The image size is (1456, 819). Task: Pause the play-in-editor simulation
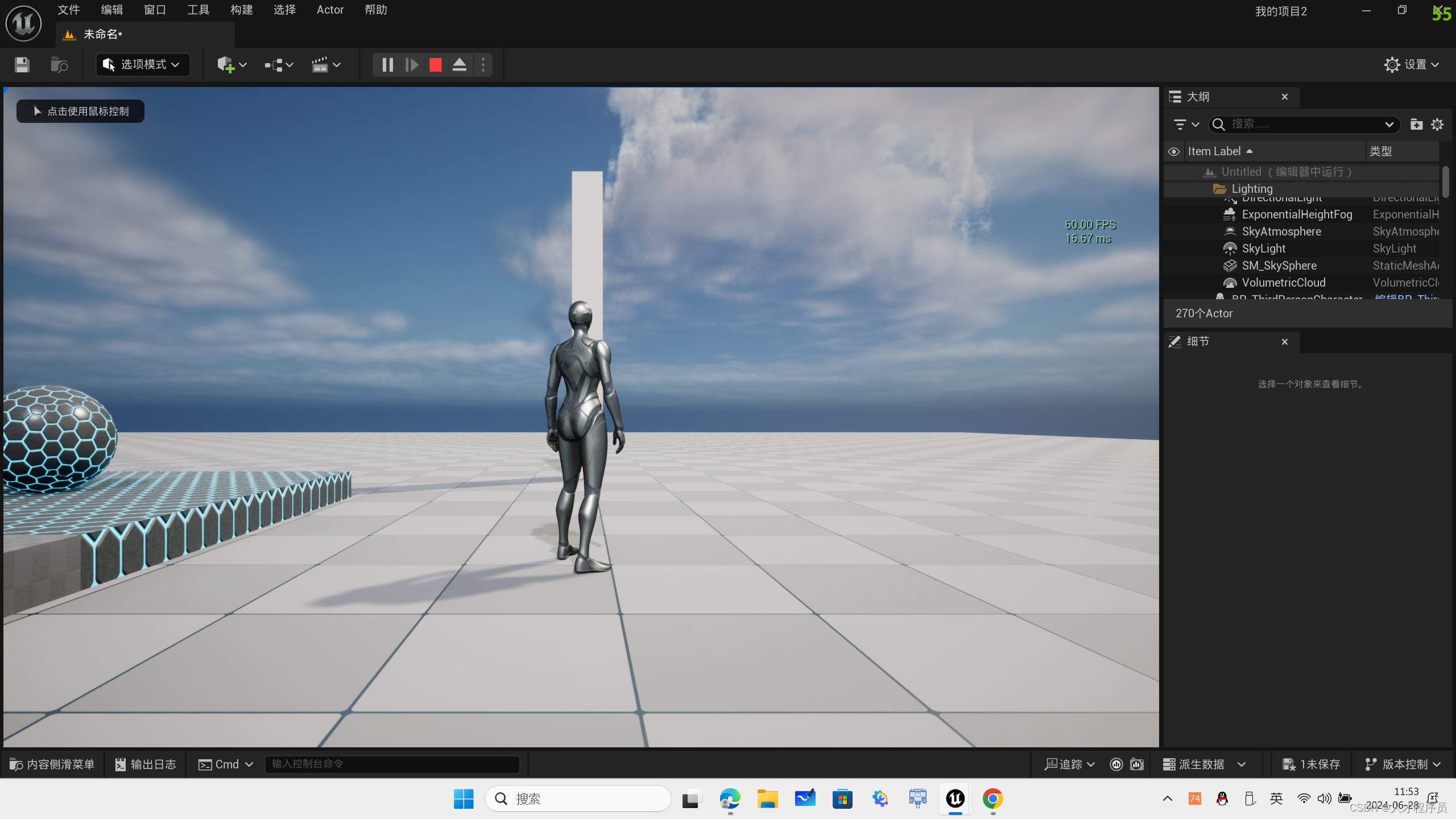point(387,65)
